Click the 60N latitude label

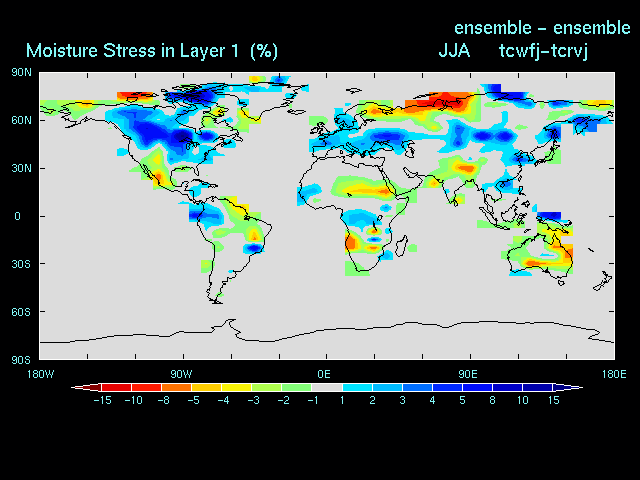[21, 120]
